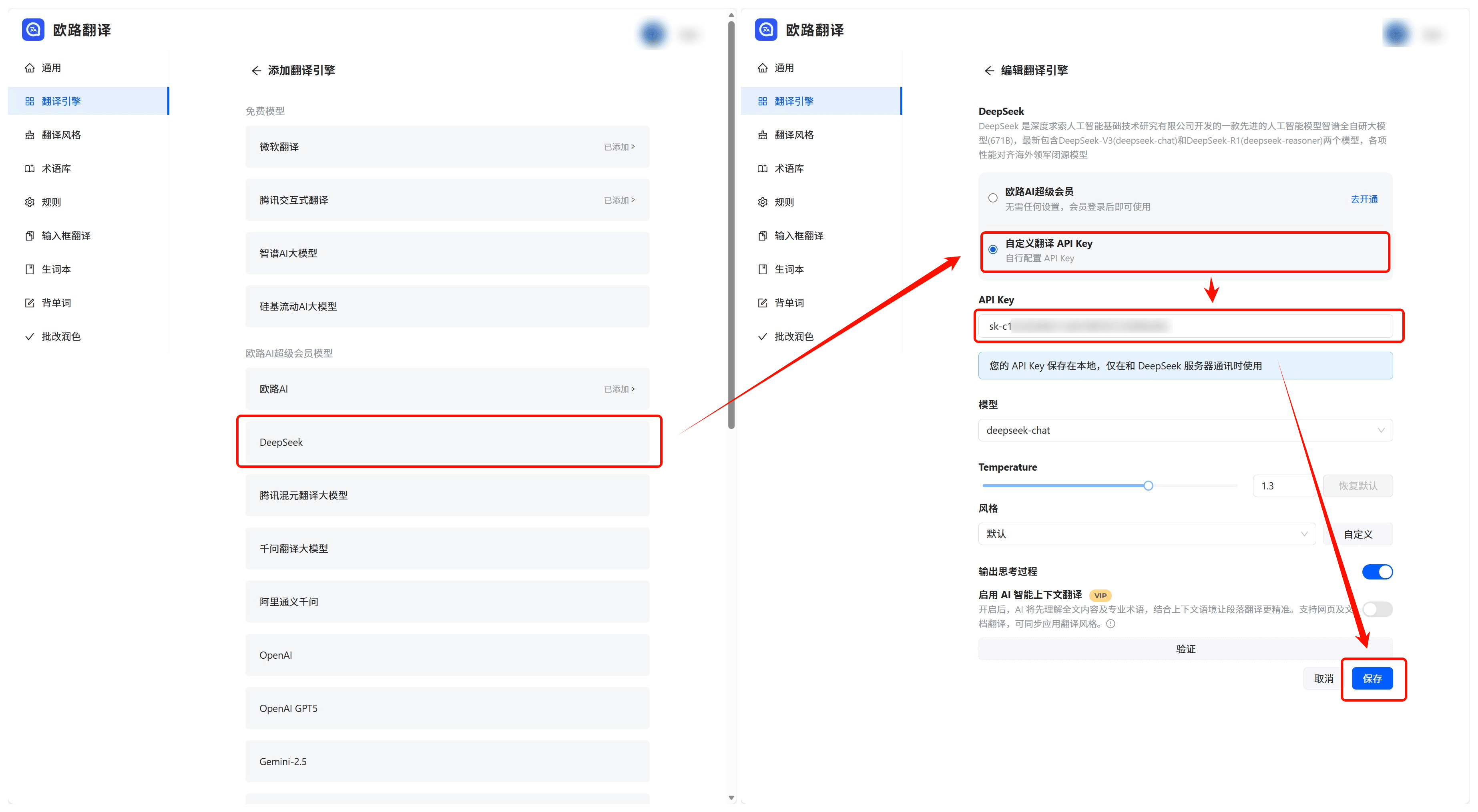Focus the API Key input field
The image size is (1478, 812).
(1185, 326)
